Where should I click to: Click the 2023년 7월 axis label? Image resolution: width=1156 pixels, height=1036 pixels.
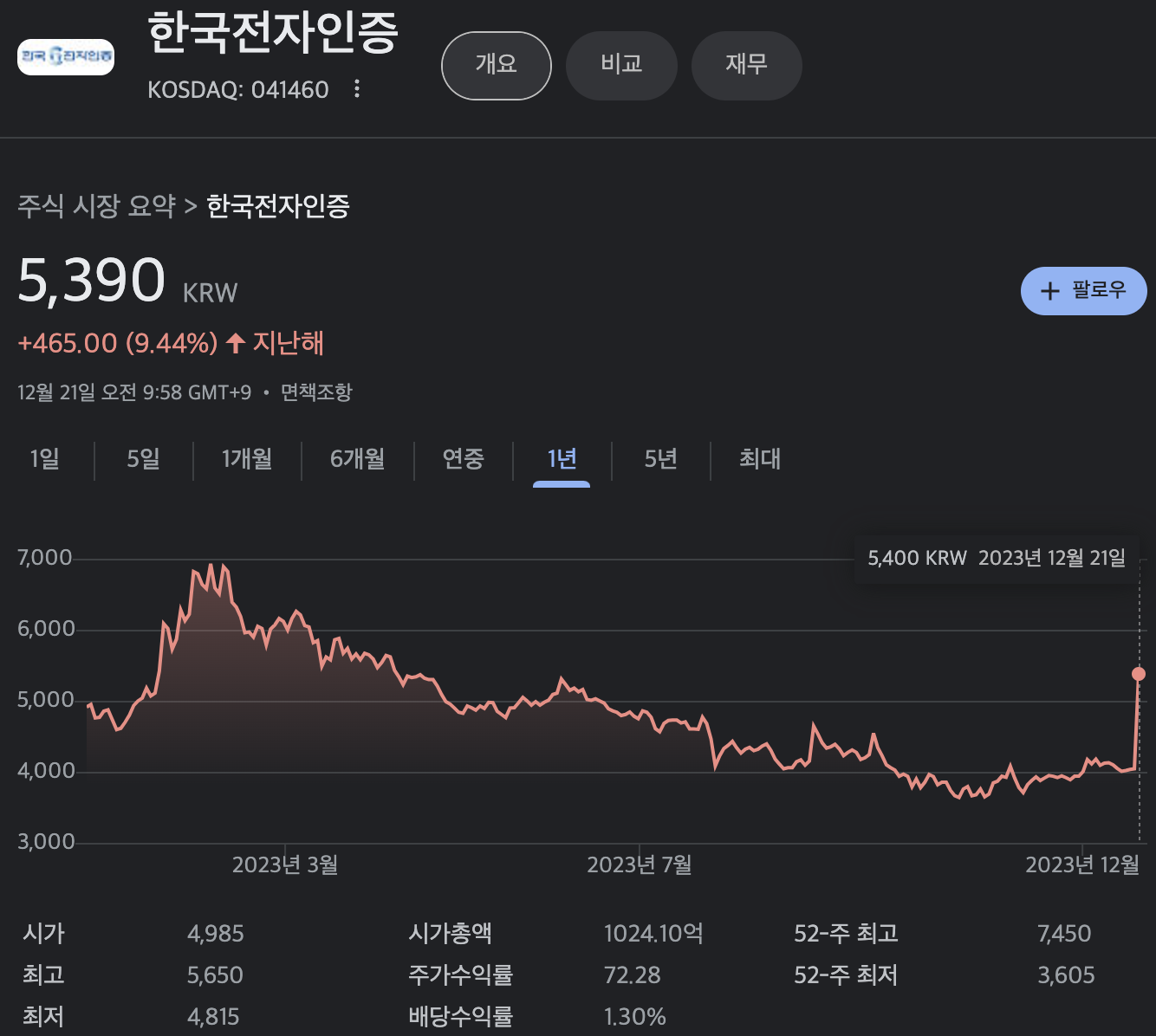(x=640, y=864)
